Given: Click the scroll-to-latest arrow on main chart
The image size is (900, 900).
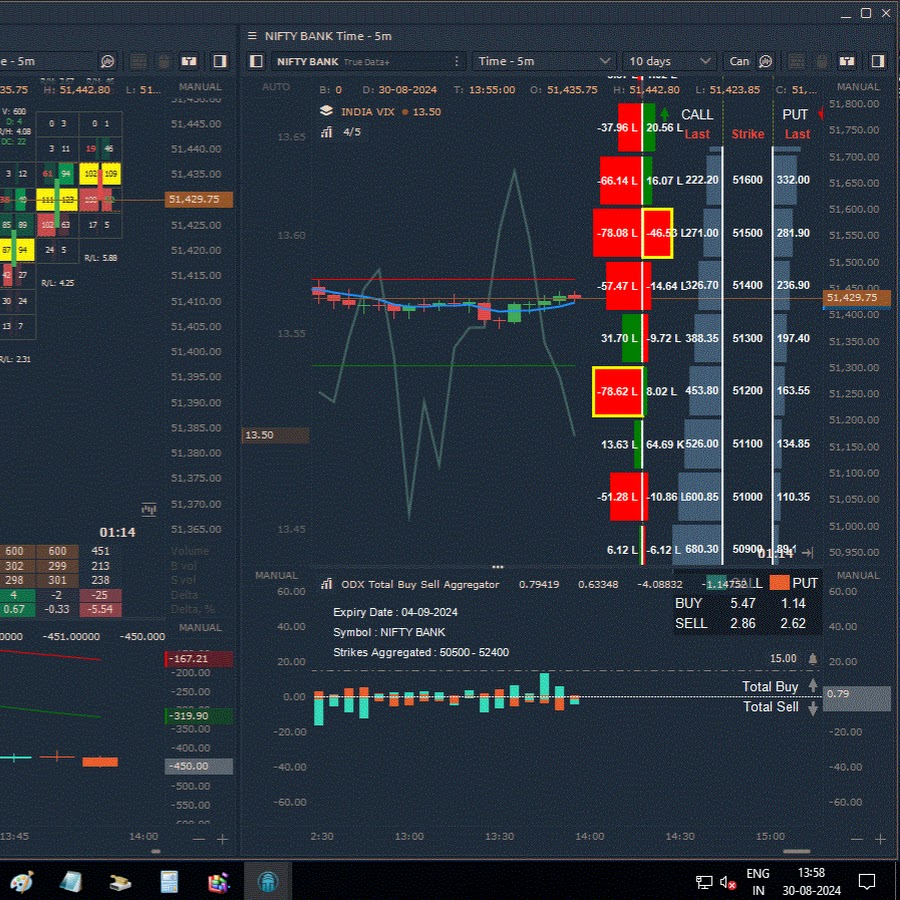Looking at the screenshot, I should [807, 553].
